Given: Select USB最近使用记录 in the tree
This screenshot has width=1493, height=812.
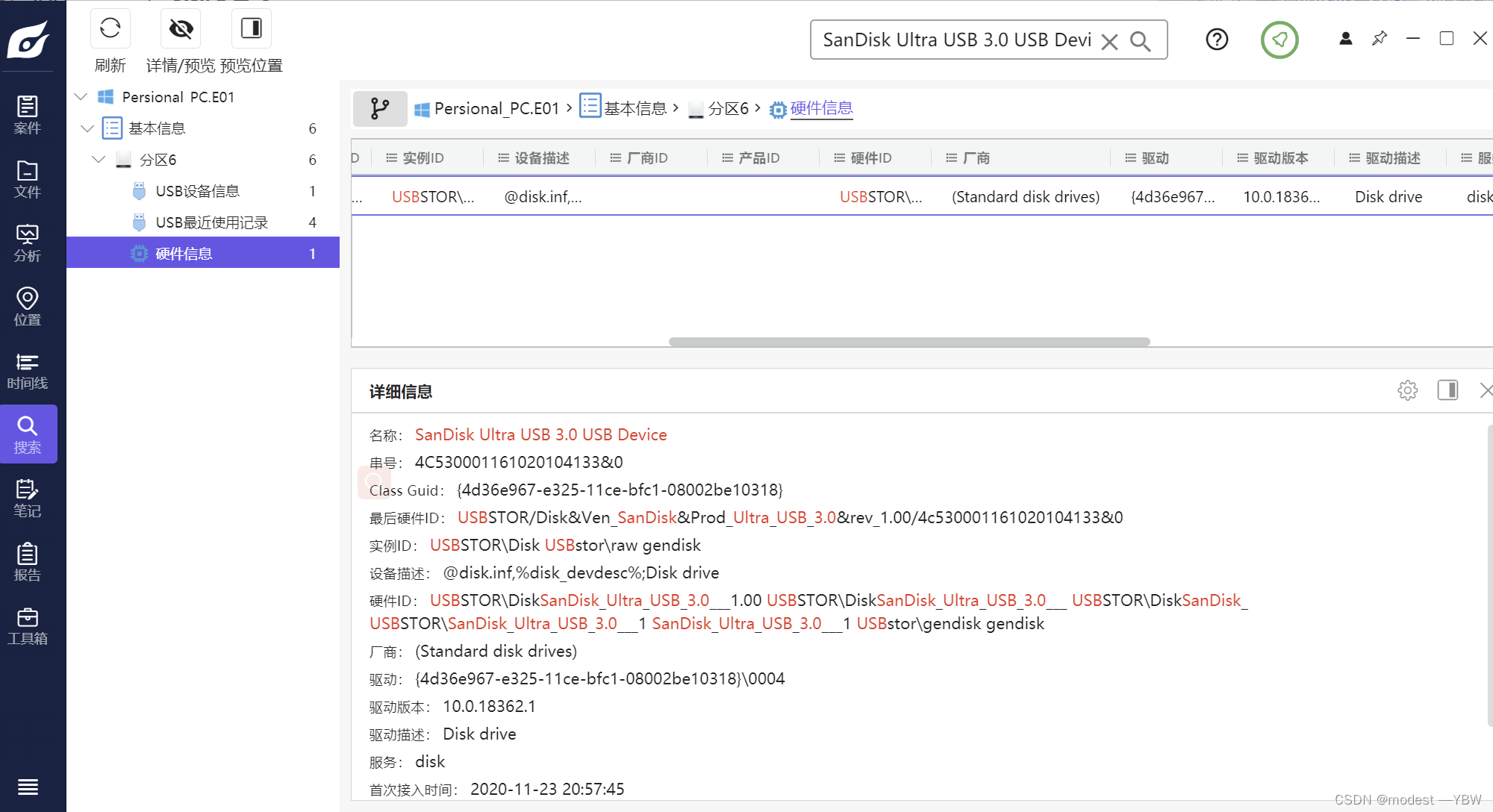Looking at the screenshot, I should 211,222.
